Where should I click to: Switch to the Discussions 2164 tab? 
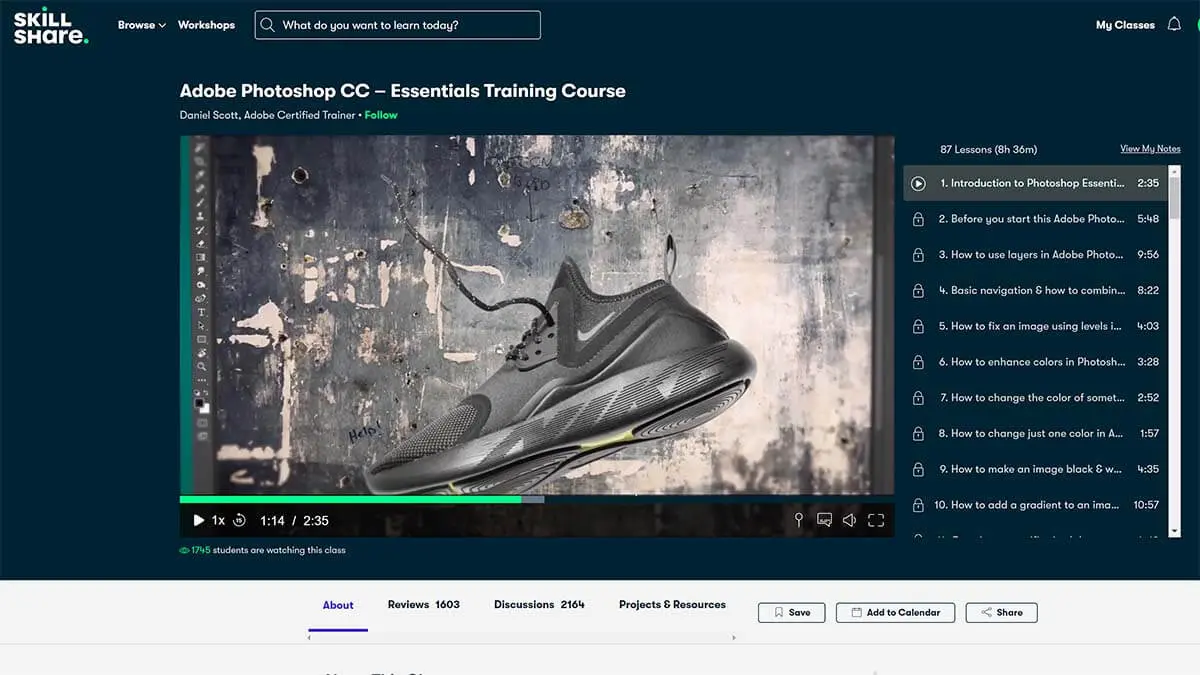539,605
